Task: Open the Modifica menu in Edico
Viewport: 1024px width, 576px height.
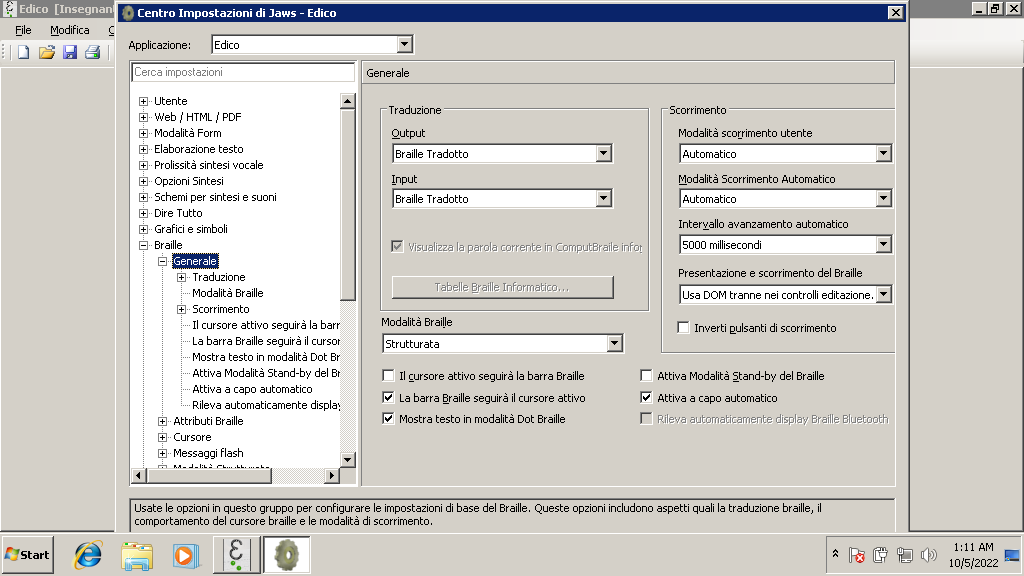Action: coord(69,30)
